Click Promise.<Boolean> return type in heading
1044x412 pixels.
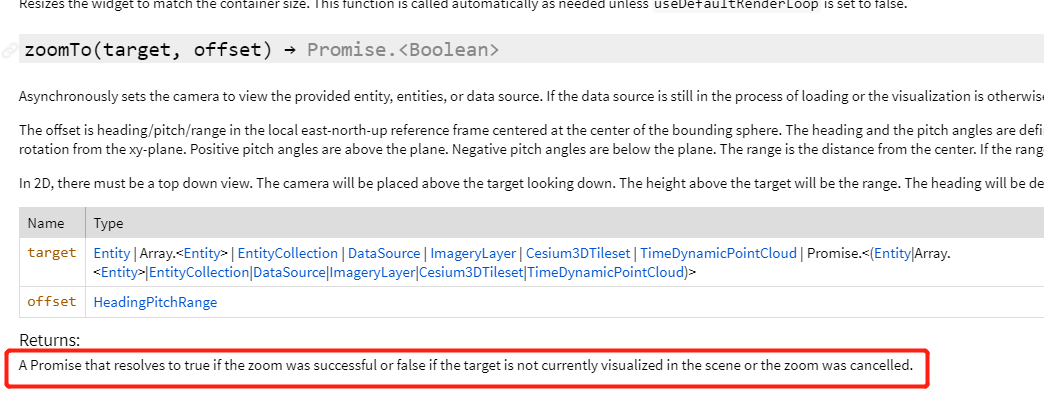coord(403,49)
